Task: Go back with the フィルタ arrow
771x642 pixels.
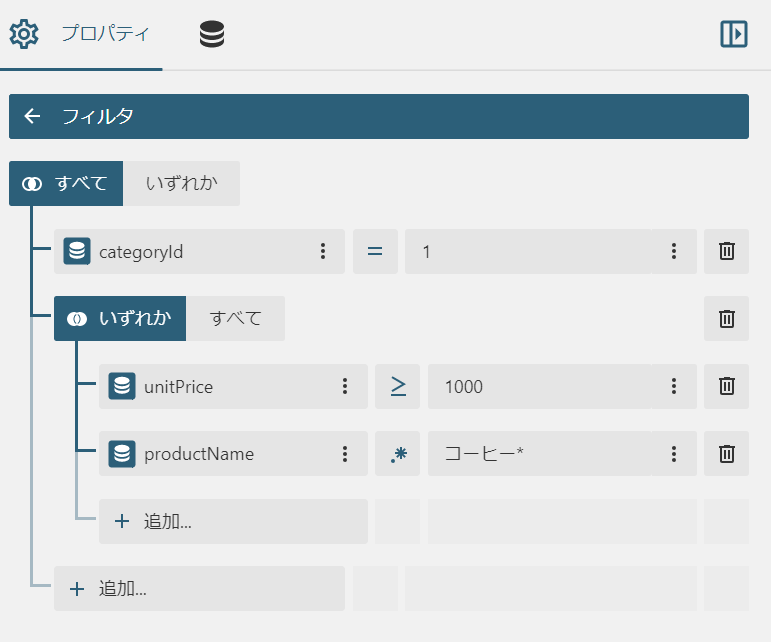Action: pos(32,116)
